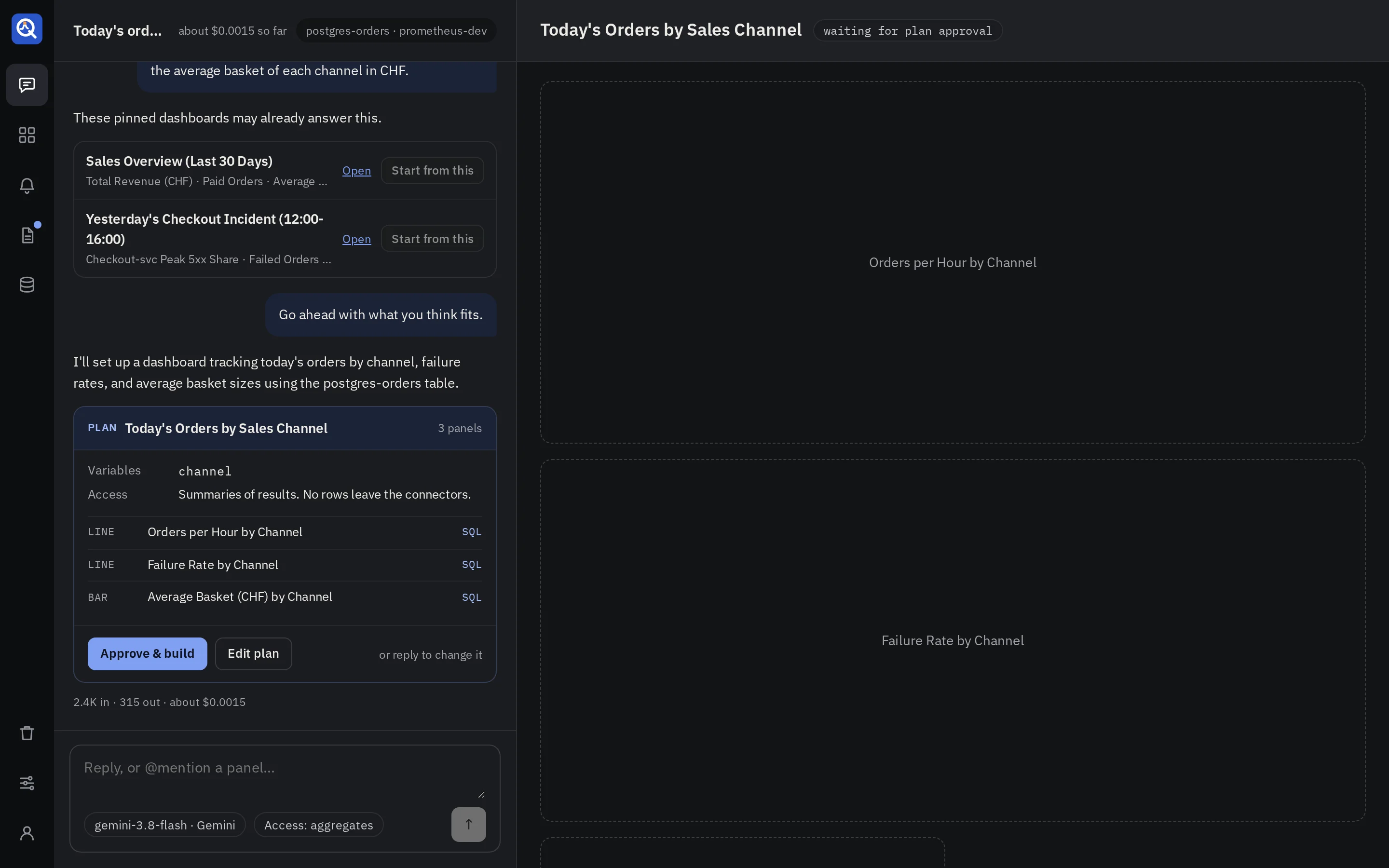Click Approve & build button
The width and height of the screenshot is (1389, 868).
coord(148,654)
